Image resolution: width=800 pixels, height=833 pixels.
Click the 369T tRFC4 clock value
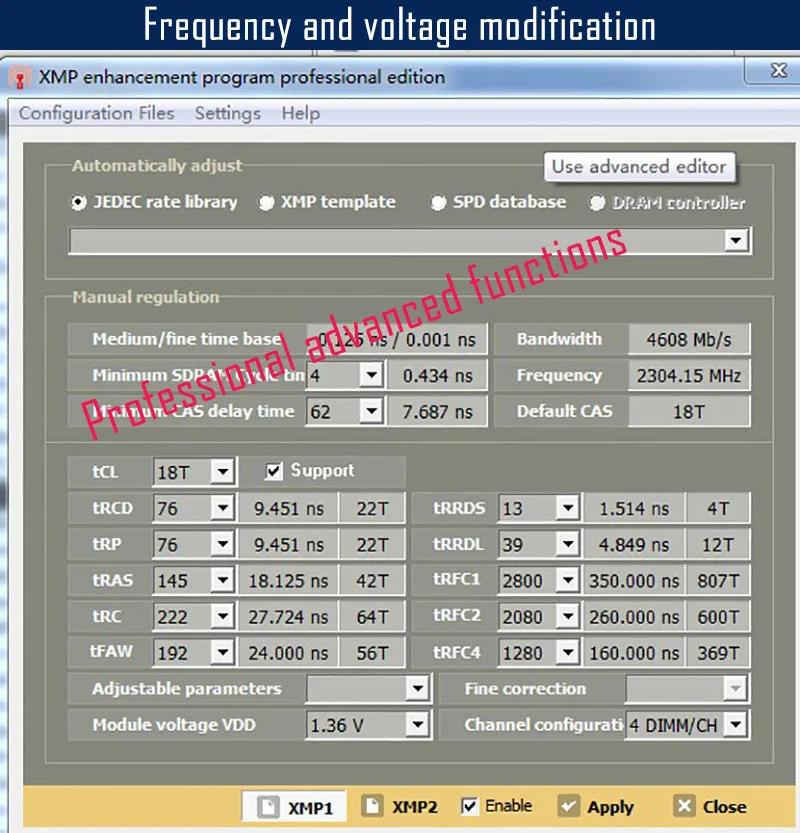click(718, 653)
